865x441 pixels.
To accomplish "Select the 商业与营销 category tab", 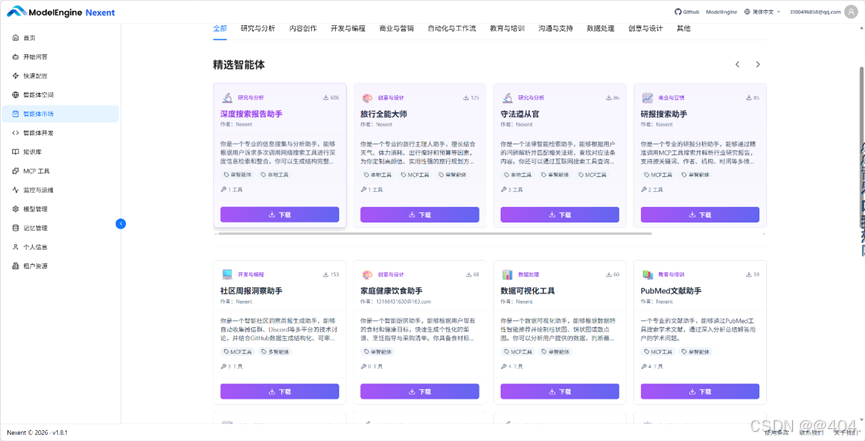I will (397, 28).
